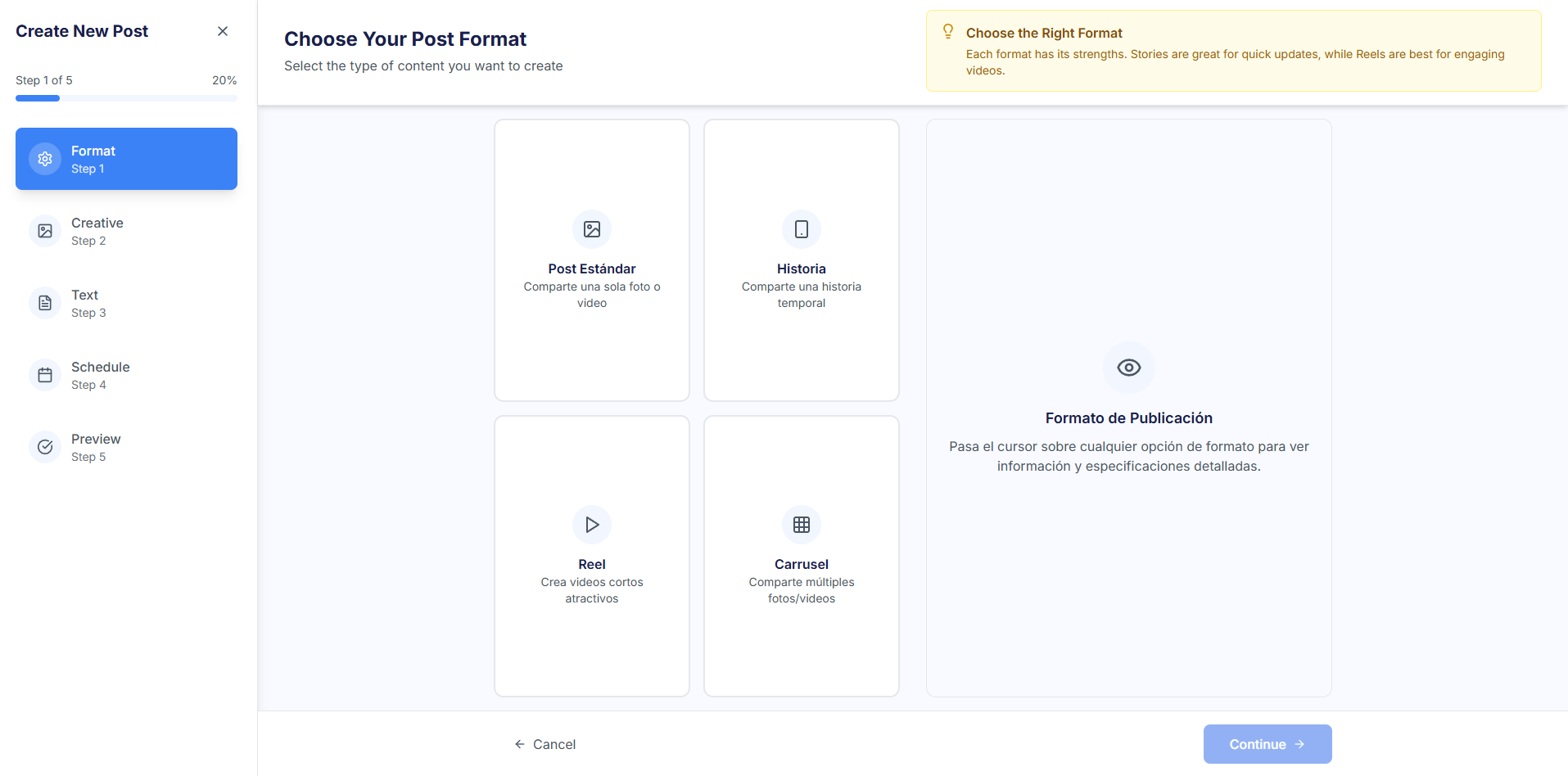The height and width of the screenshot is (776, 1568).
Task: Click the grid icon in Carrusel card
Action: pos(802,525)
